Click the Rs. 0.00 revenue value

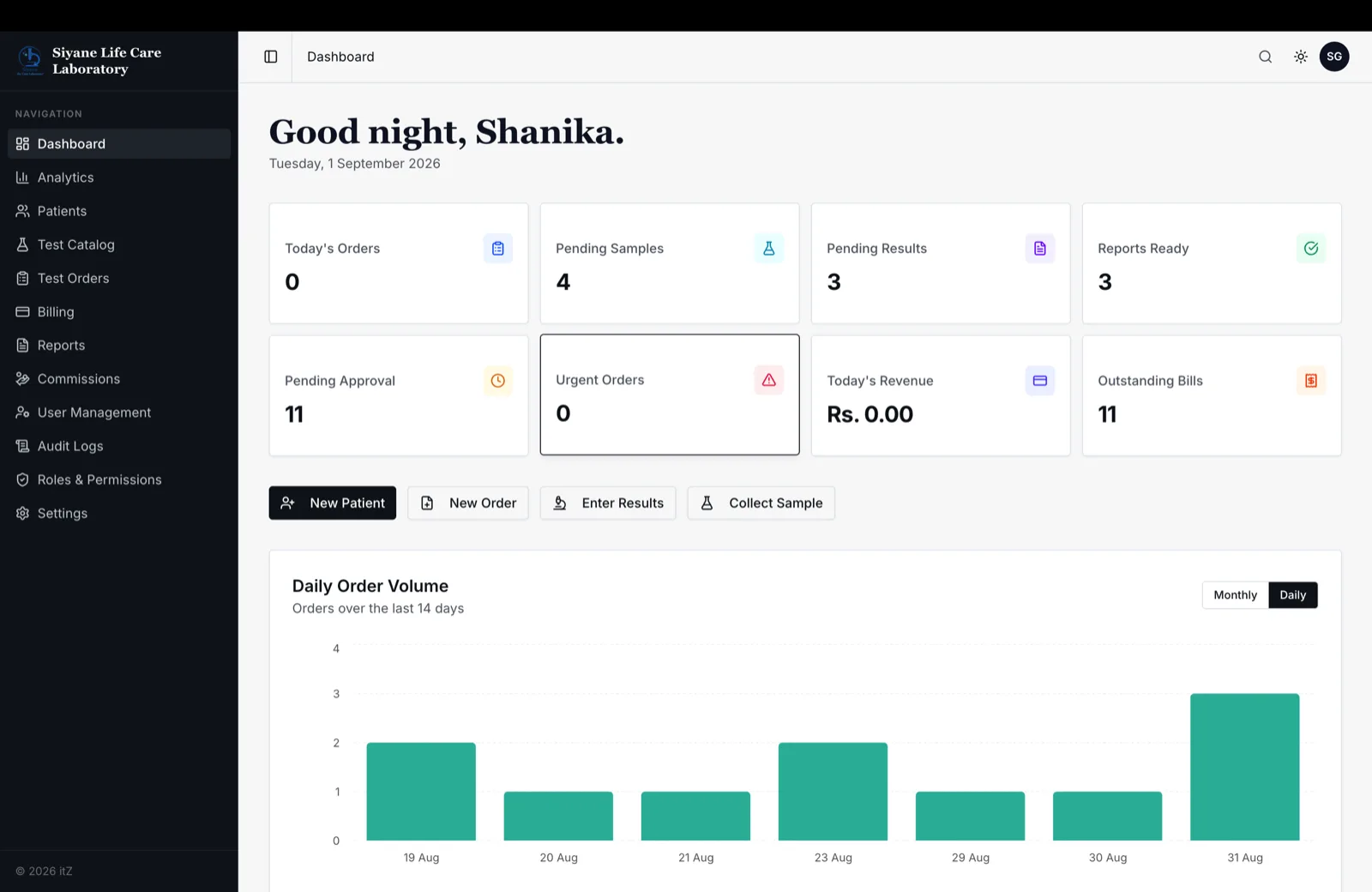point(870,414)
